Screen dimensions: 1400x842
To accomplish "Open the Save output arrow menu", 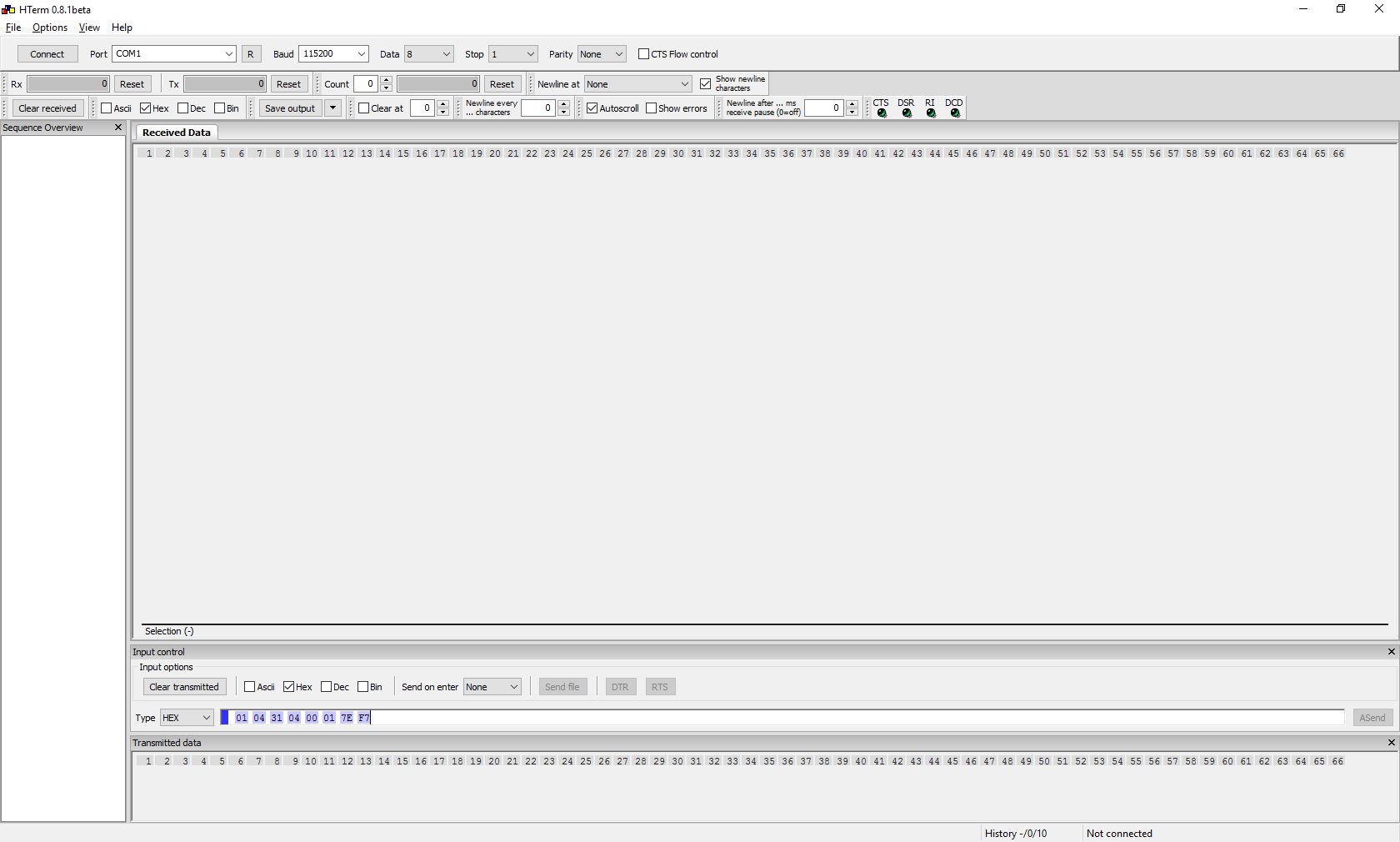I will coord(332,108).
